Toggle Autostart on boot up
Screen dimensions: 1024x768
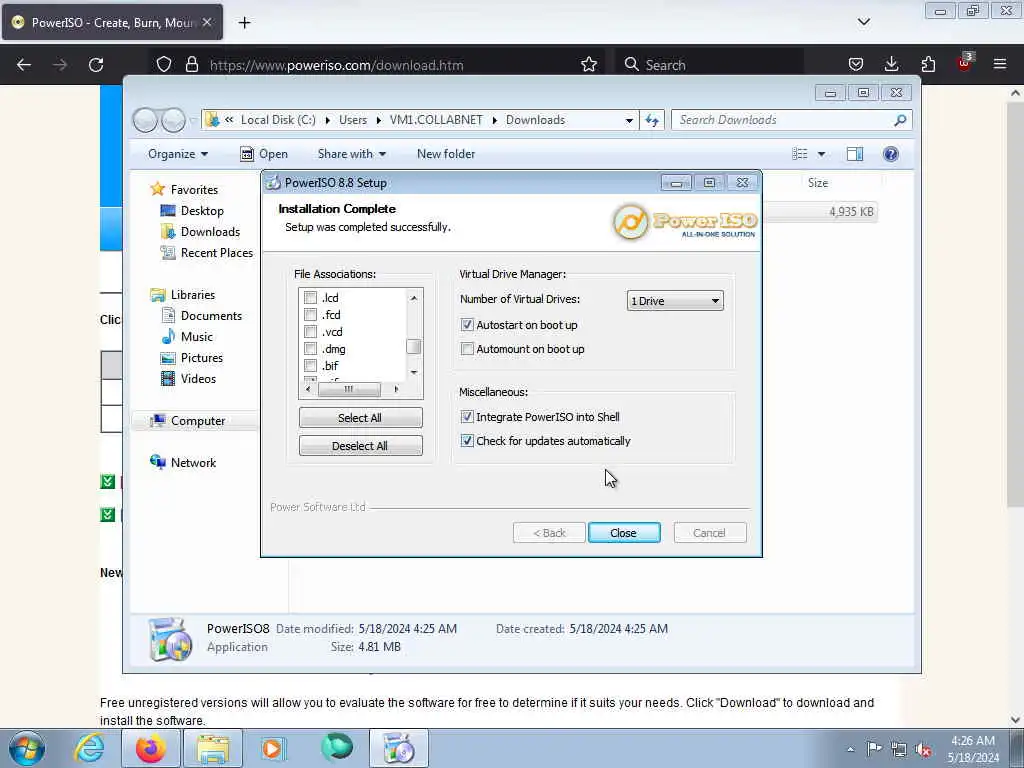coord(467,325)
